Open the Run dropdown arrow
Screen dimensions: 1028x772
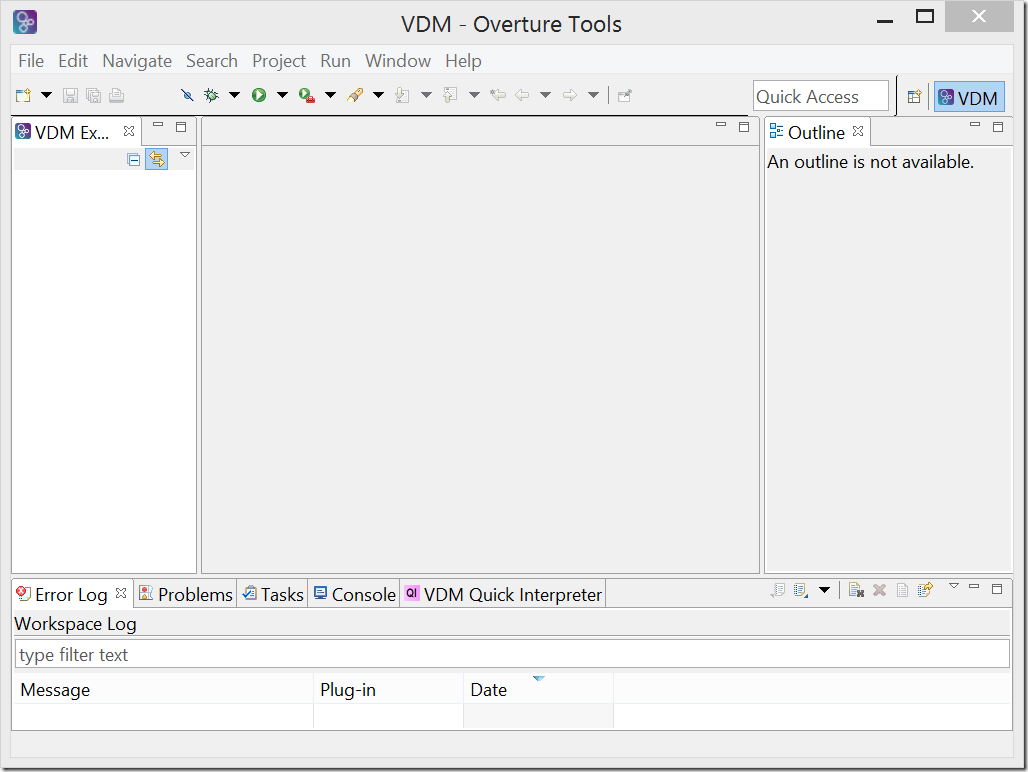(283, 96)
